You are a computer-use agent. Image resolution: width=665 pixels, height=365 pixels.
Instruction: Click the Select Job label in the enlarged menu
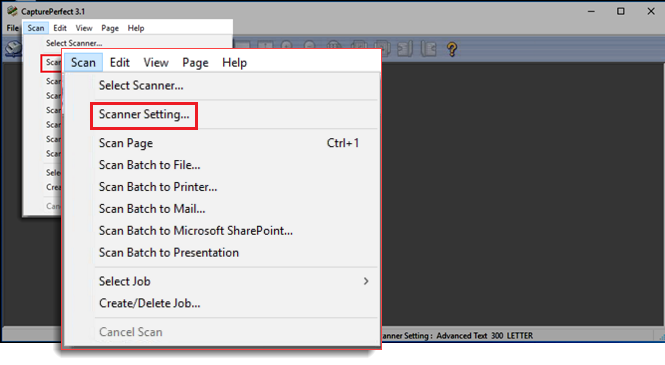124,281
